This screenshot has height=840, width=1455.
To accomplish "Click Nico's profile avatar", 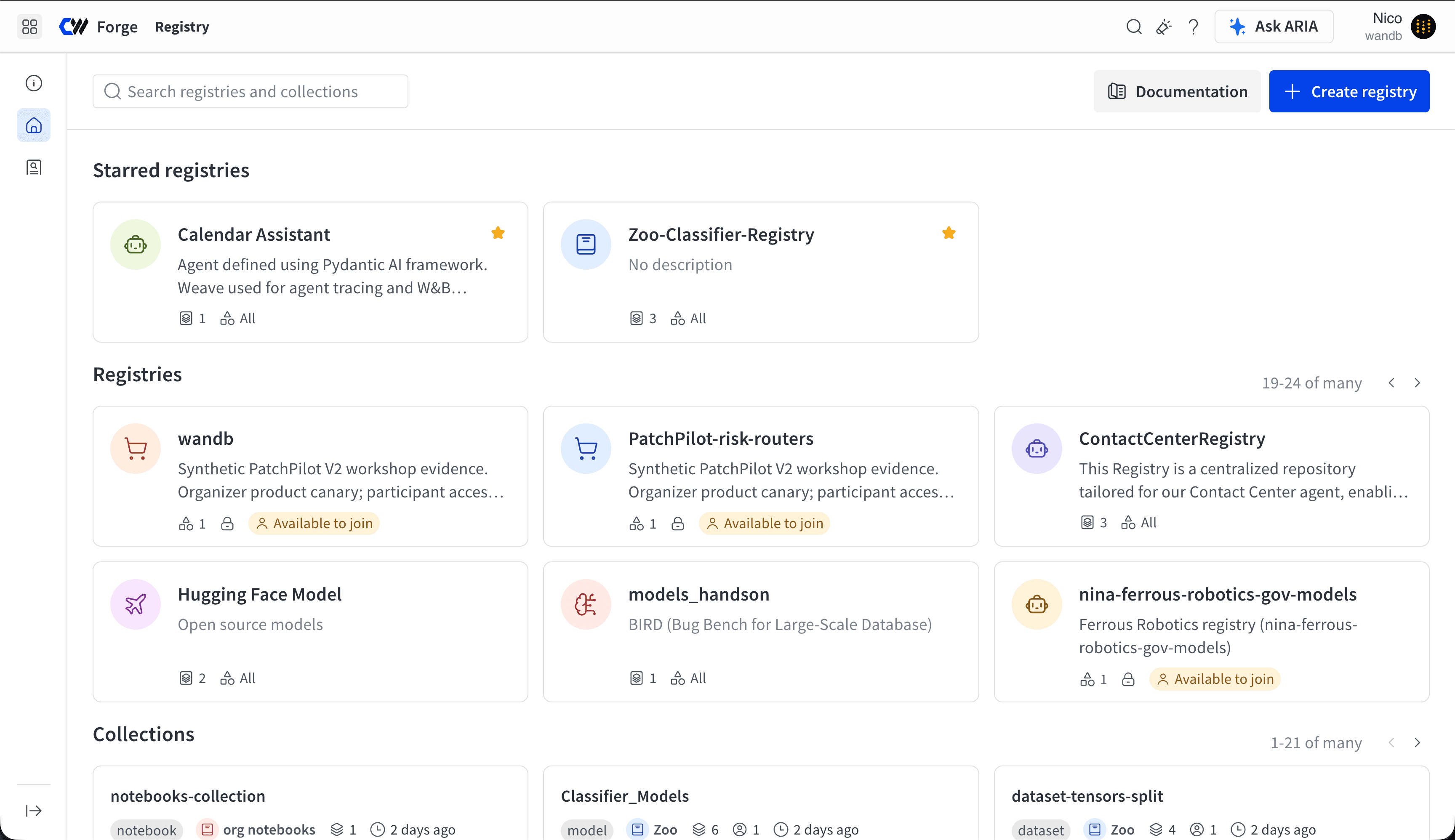I will pos(1423,27).
